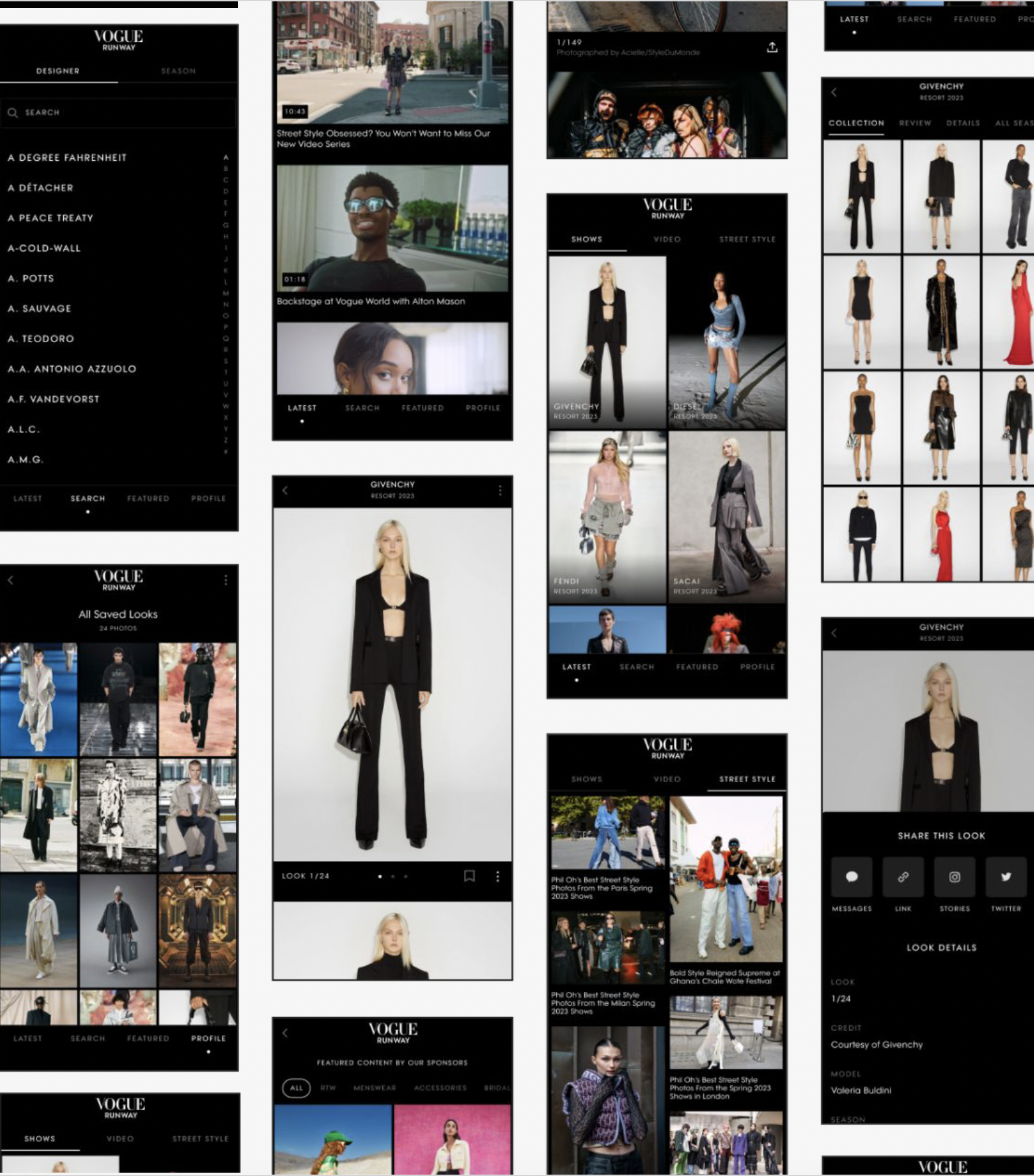1034x1176 pixels.
Task: Play the Street Style Obsessed video
Action: (392, 62)
